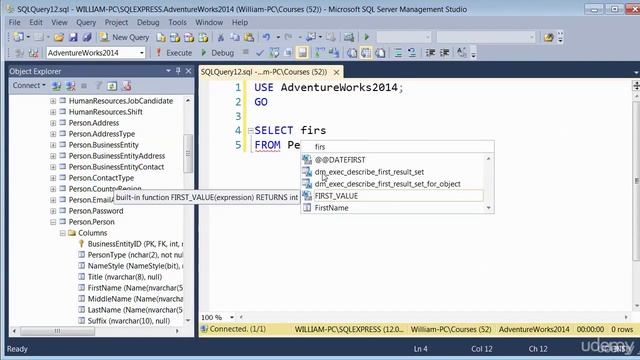The image size is (640, 360).
Task: Open the Tools menu
Action: click(177, 22)
